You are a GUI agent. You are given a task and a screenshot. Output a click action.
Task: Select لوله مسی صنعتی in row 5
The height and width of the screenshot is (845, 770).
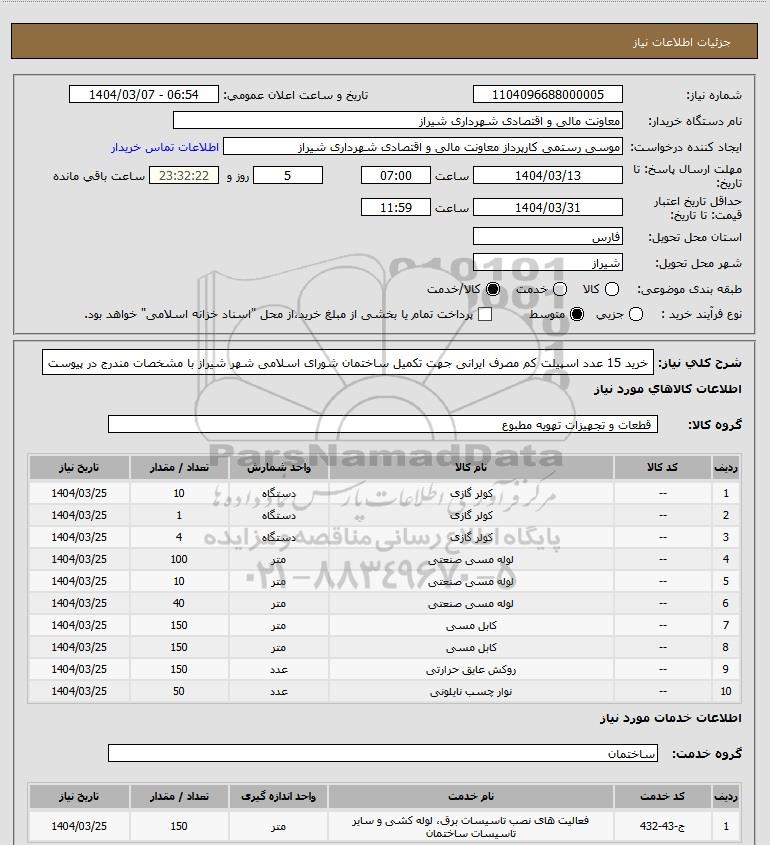[x=471, y=581]
